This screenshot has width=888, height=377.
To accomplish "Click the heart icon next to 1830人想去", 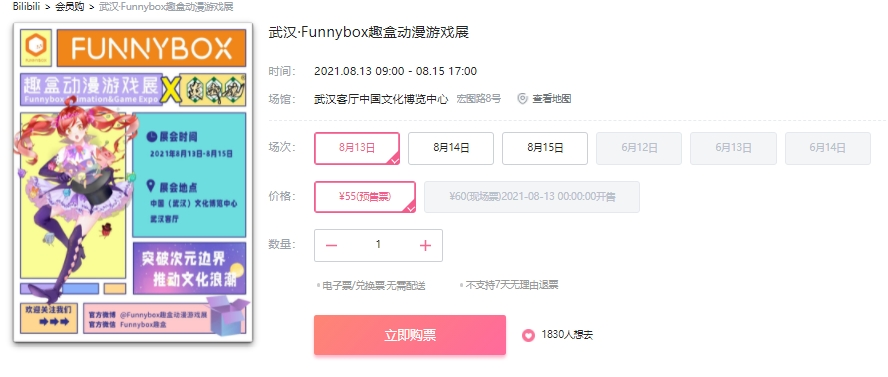I will click(x=528, y=335).
